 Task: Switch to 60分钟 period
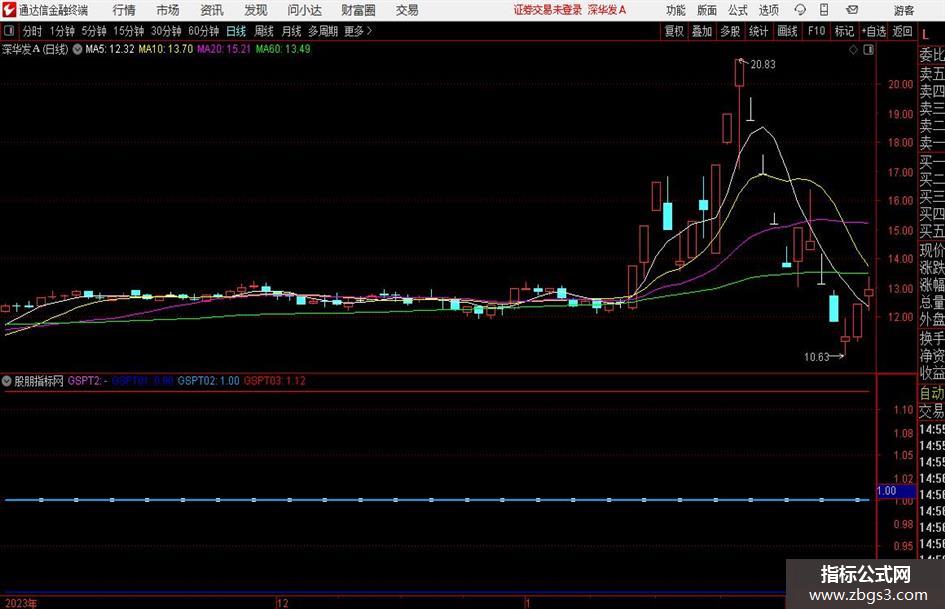click(203, 31)
